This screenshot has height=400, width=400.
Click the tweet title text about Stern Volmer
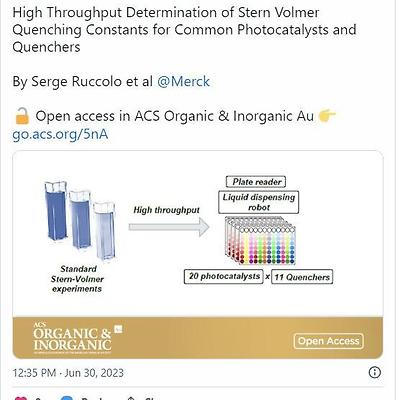[x=184, y=30]
